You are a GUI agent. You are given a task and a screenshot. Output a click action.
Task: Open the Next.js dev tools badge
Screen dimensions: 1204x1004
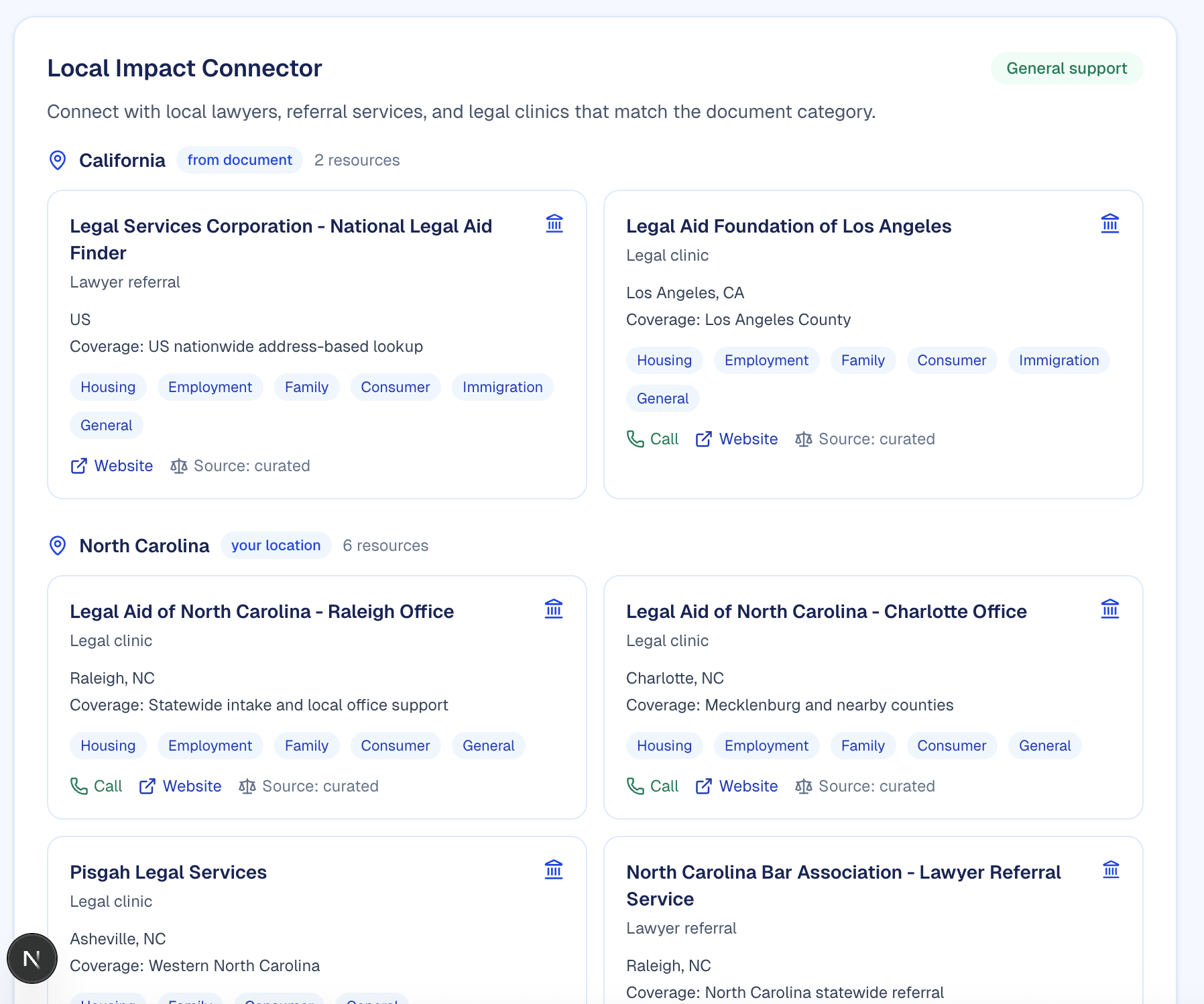32,958
